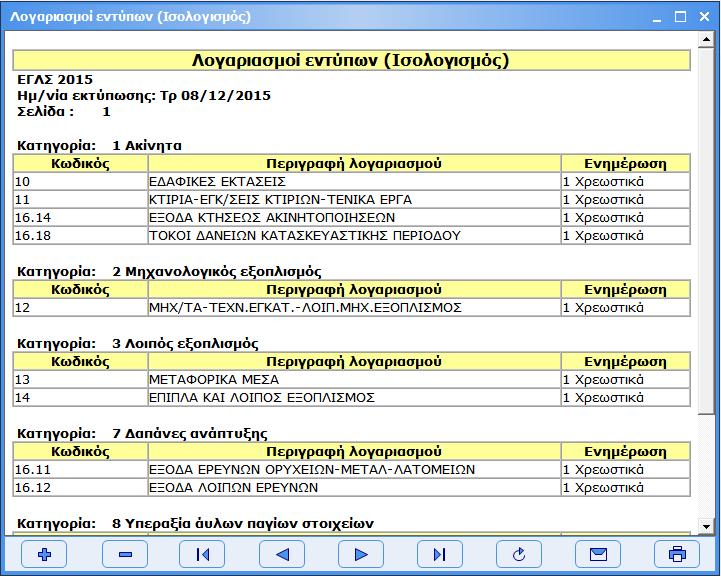Click Ενημέρωση header in Δαπάνες ανάπτυξης table

coord(626,451)
